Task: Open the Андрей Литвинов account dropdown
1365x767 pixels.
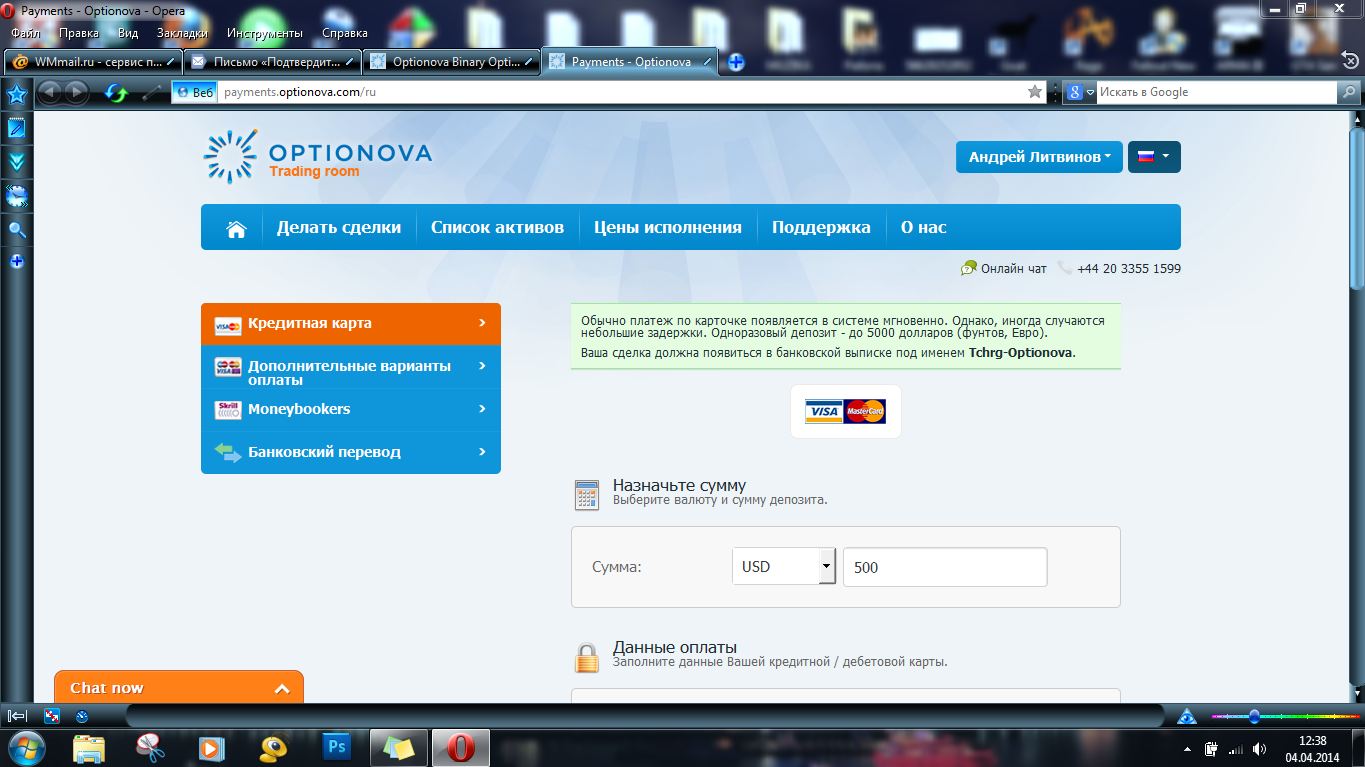Action: (1039, 157)
